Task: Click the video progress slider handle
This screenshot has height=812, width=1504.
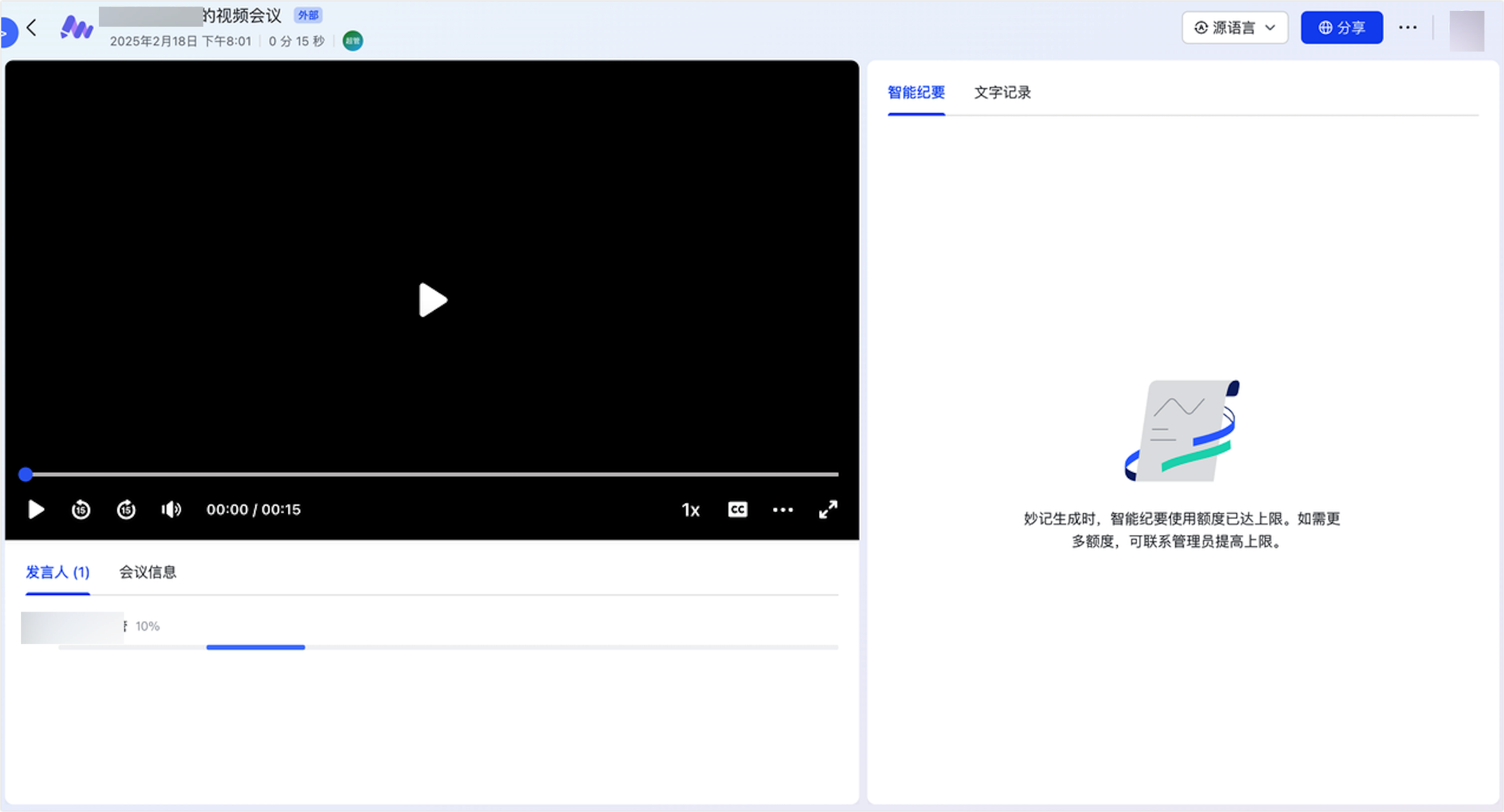Action: tap(26, 474)
